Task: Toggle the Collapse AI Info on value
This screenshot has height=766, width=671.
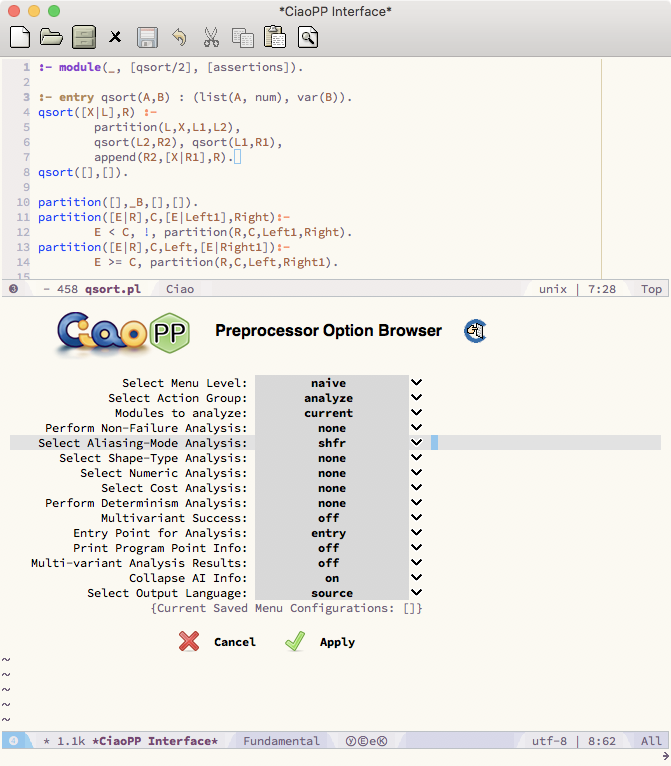Action: click(330, 578)
